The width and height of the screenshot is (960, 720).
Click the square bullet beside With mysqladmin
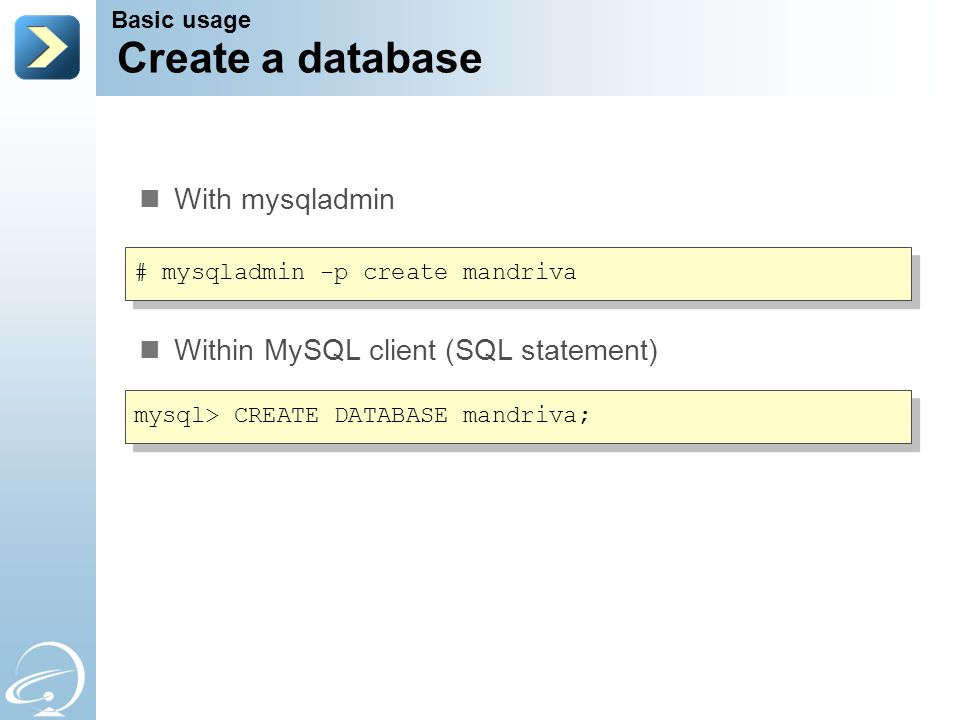(150, 198)
